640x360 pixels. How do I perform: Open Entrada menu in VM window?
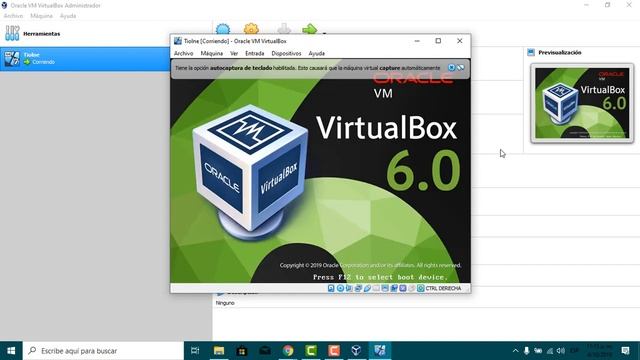pyautogui.click(x=254, y=53)
